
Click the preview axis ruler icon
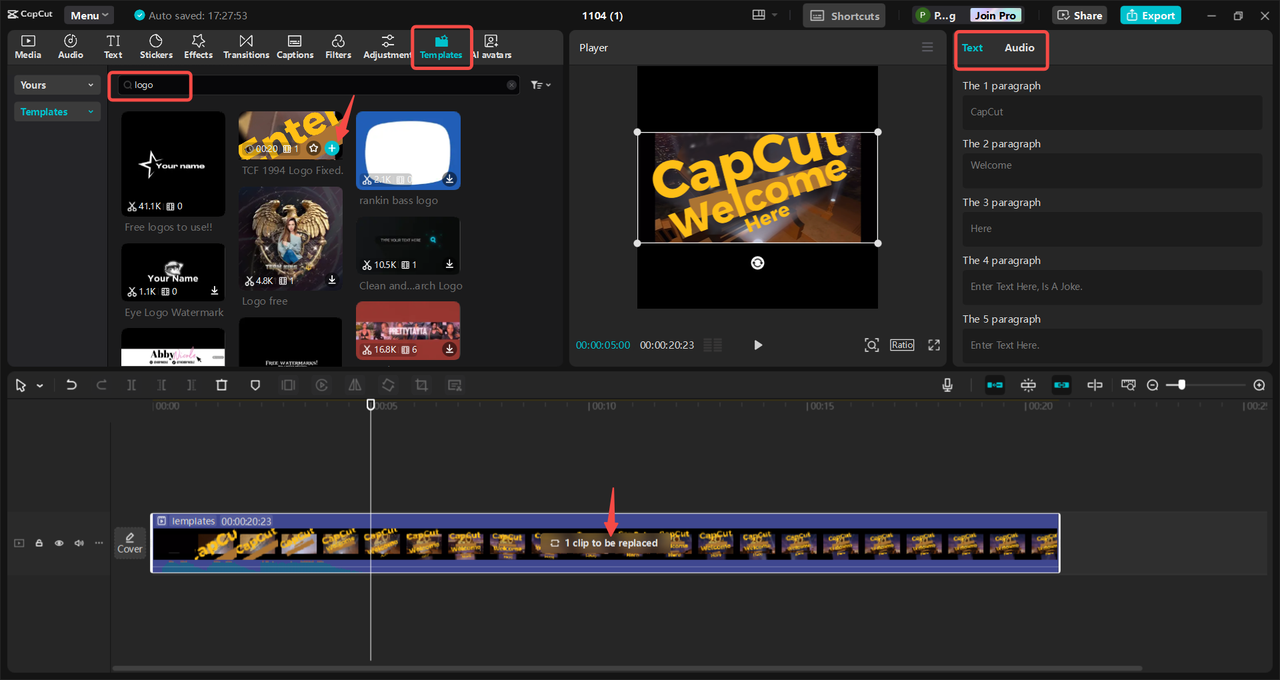(1128, 385)
